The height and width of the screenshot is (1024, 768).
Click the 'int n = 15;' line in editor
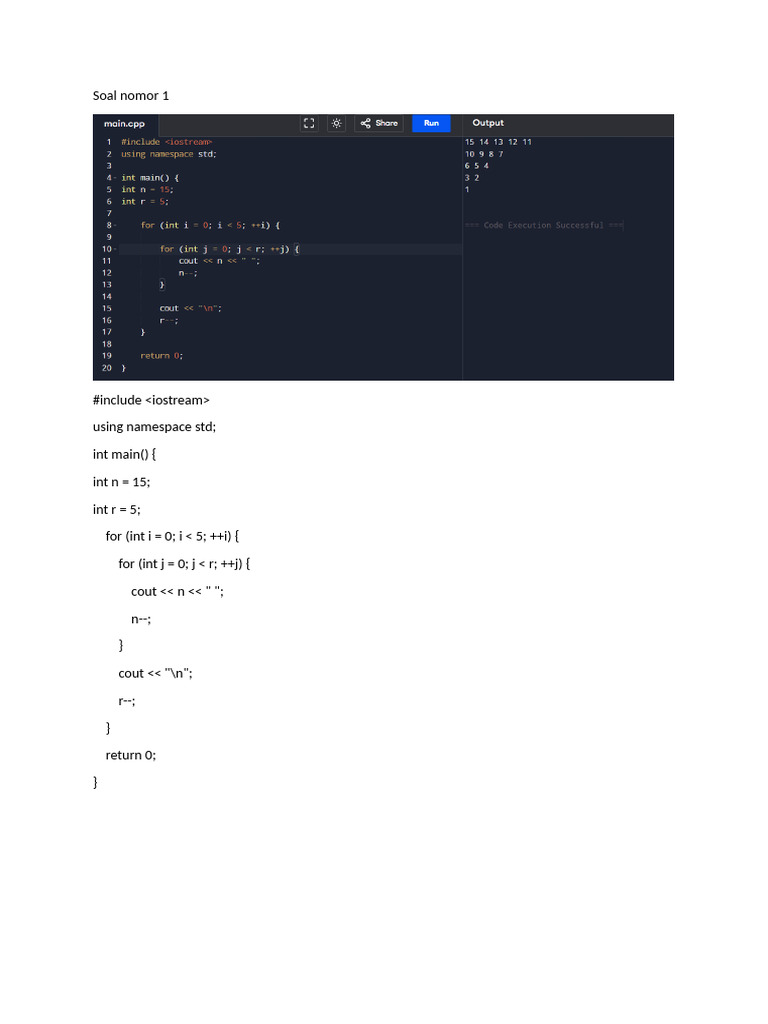click(147, 189)
